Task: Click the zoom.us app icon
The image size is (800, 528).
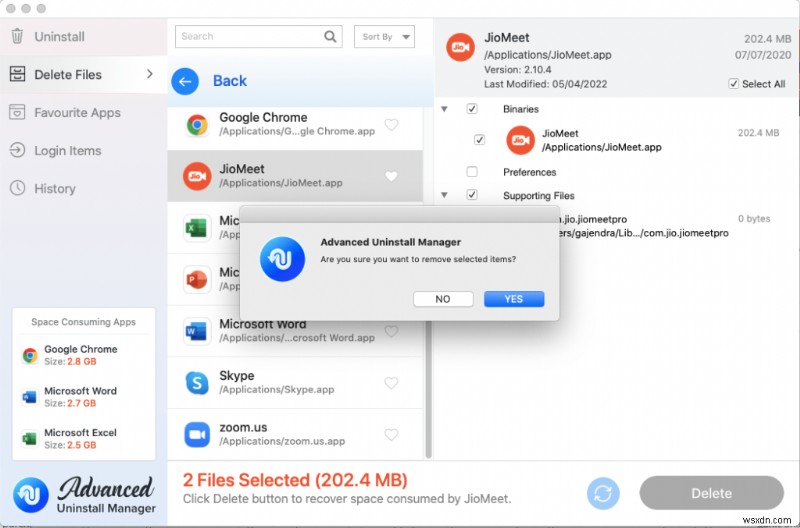Action: click(197, 434)
